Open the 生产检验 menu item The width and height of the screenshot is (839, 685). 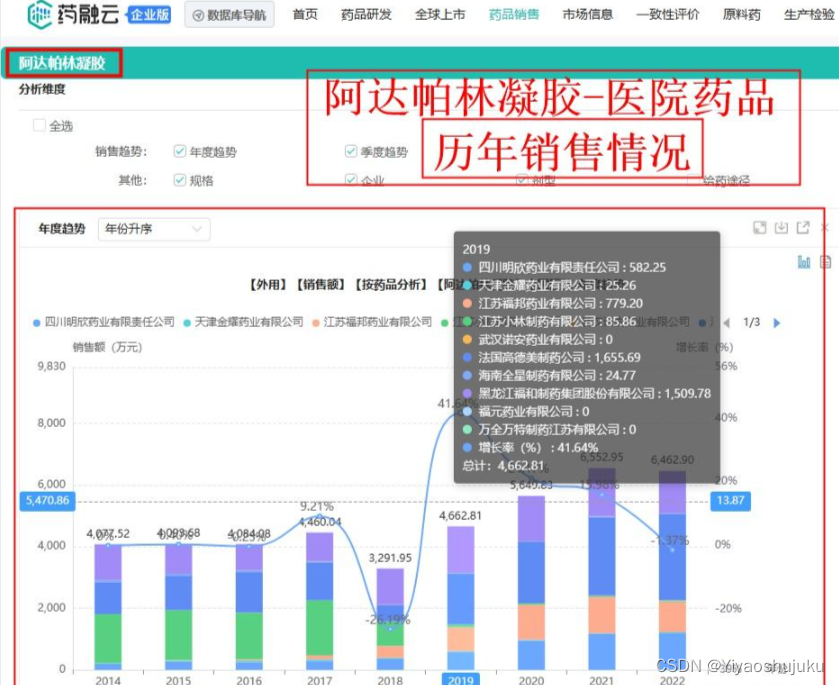pos(809,14)
